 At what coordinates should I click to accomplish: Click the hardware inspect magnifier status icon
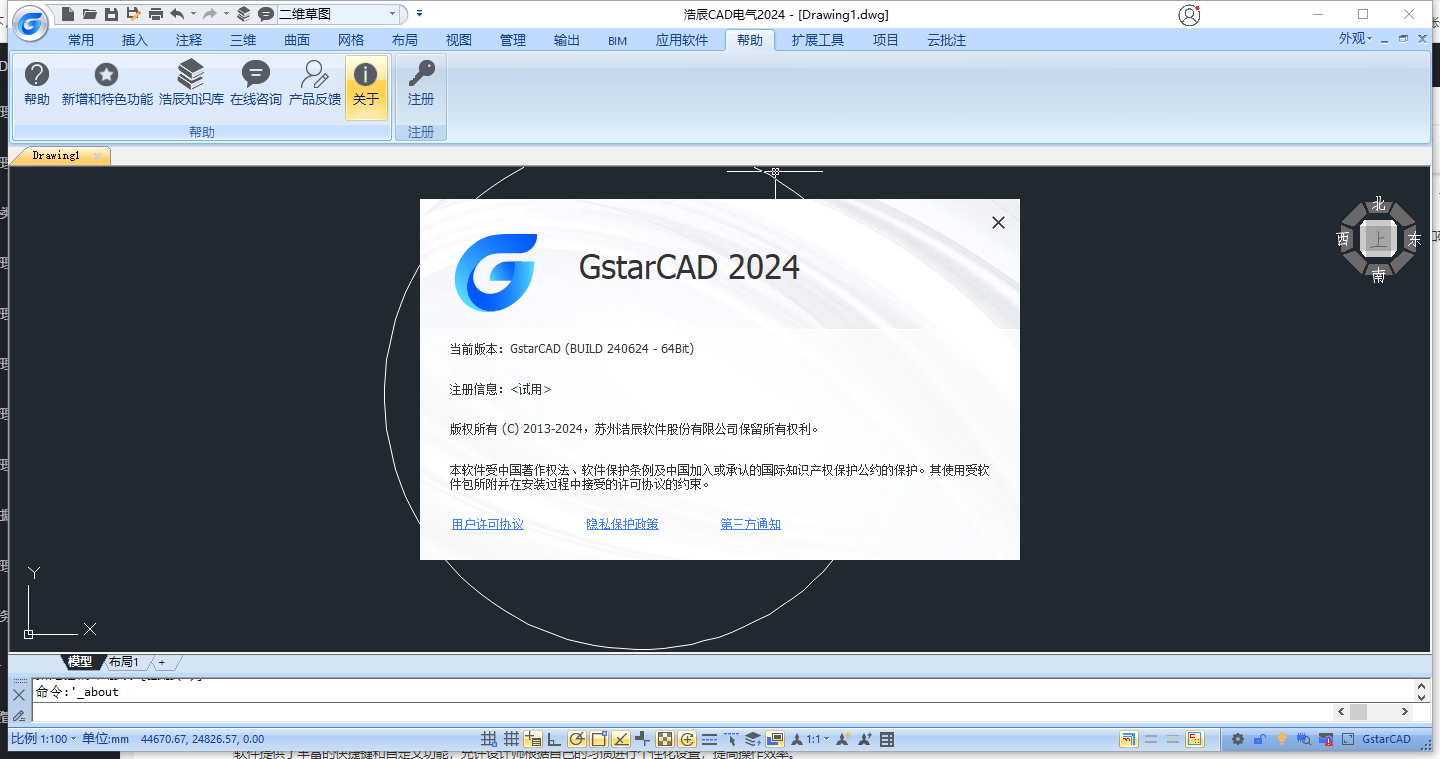point(1304,740)
